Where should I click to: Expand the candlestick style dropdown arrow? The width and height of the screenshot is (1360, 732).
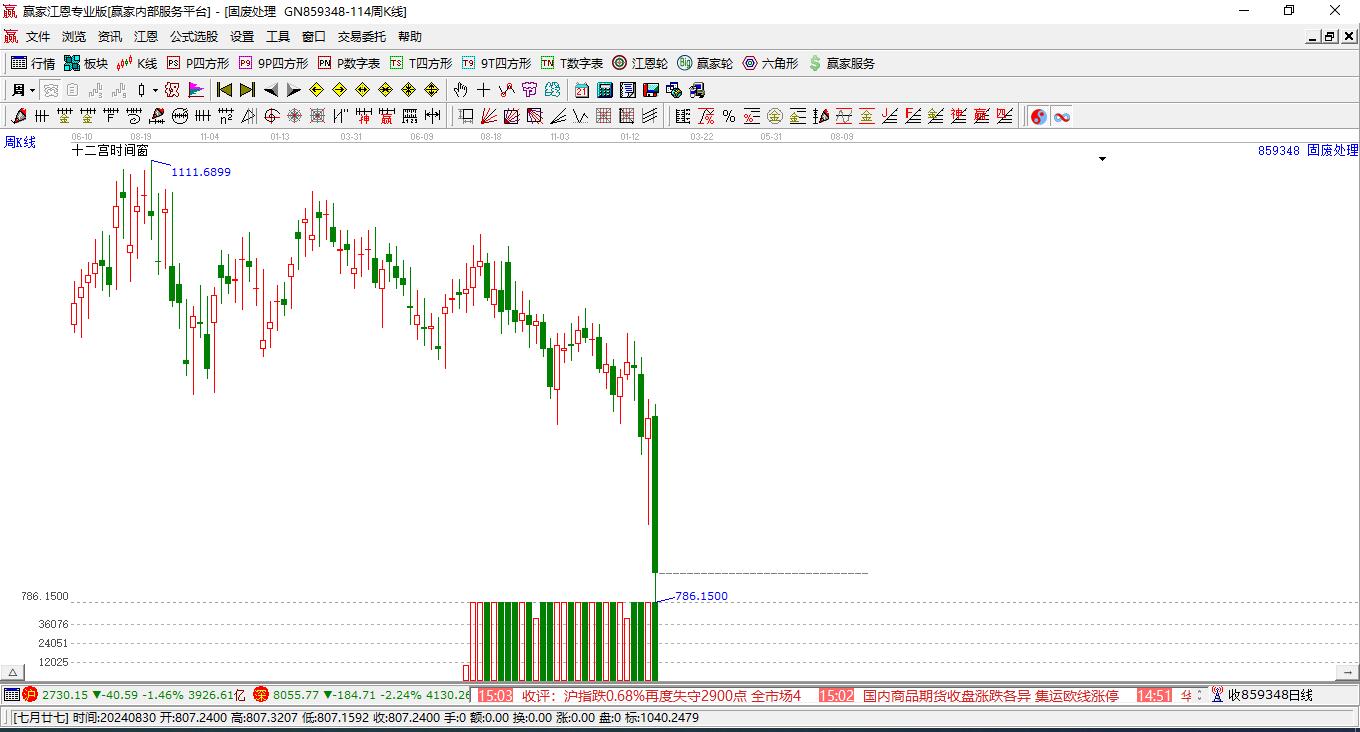(x=155, y=90)
